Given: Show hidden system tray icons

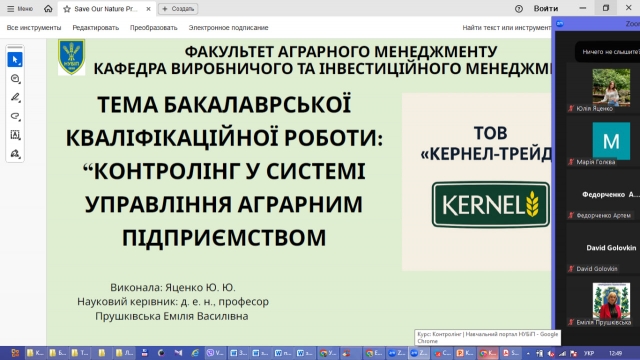Looking at the screenshot, I should point(528,353).
